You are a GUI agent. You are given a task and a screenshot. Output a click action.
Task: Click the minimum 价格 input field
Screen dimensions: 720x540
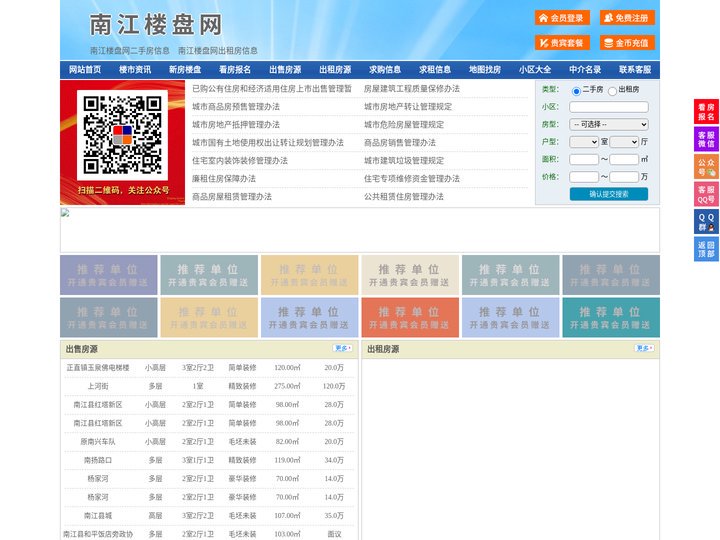(584, 177)
